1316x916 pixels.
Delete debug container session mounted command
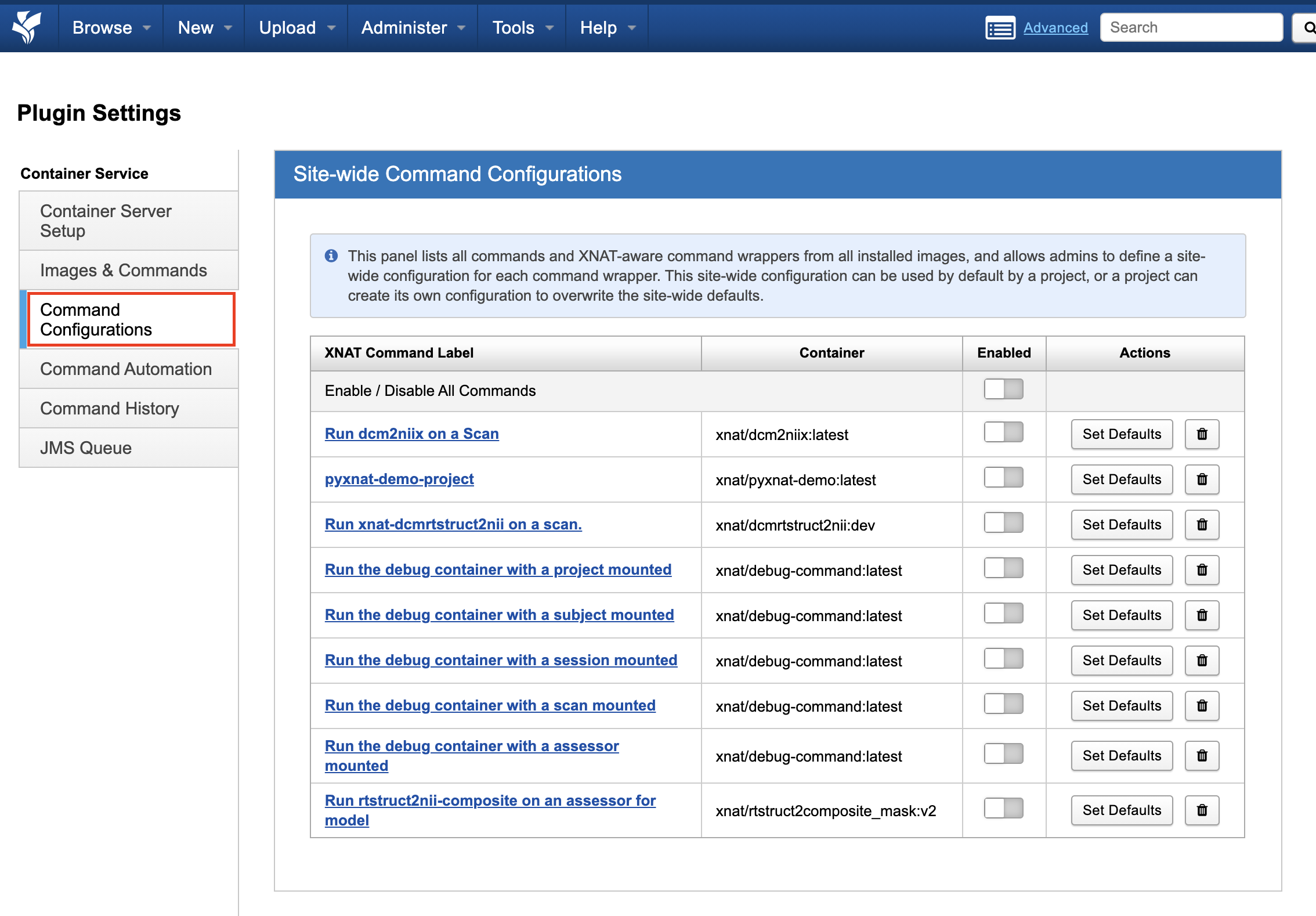tap(1202, 661)
